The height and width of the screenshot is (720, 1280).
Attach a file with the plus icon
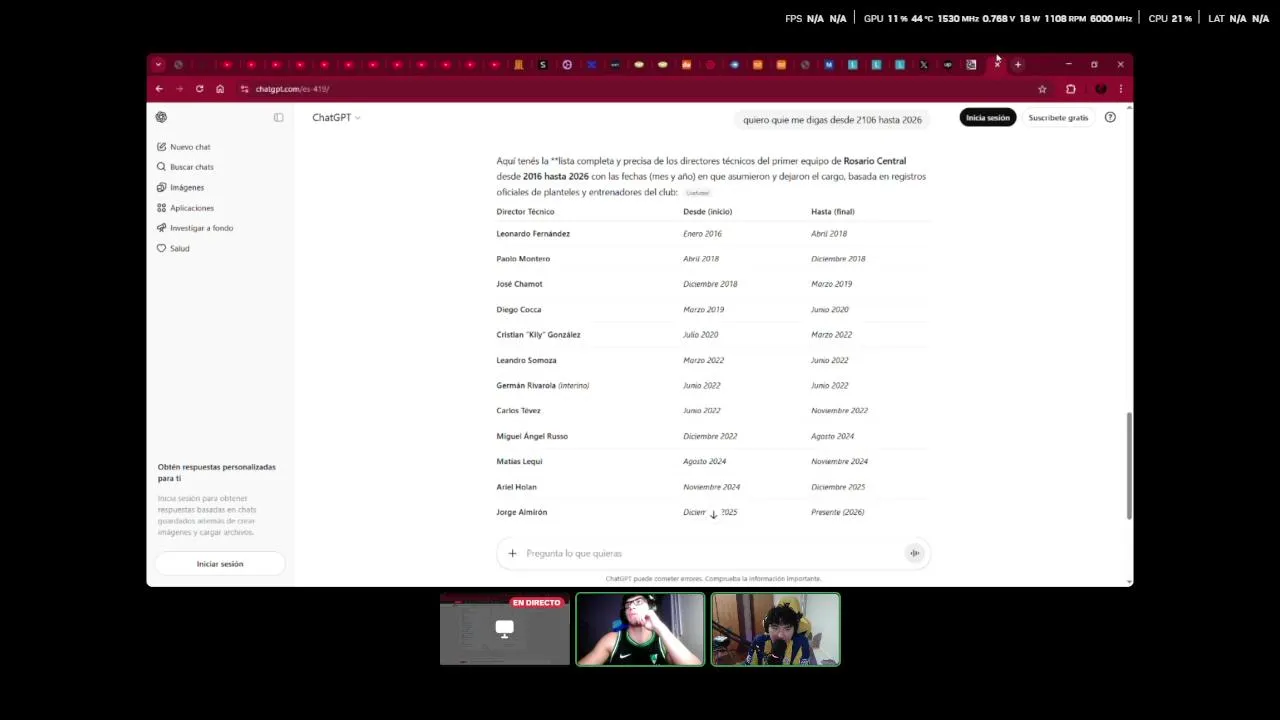(512, 553)
